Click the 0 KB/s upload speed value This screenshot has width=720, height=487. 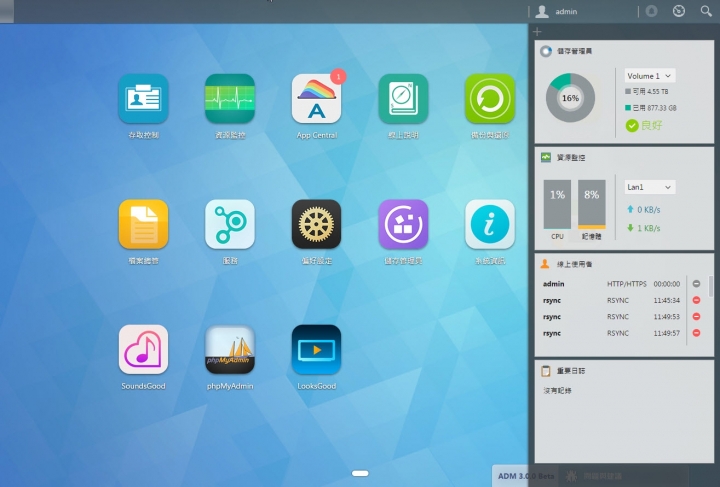click(648, 210)
